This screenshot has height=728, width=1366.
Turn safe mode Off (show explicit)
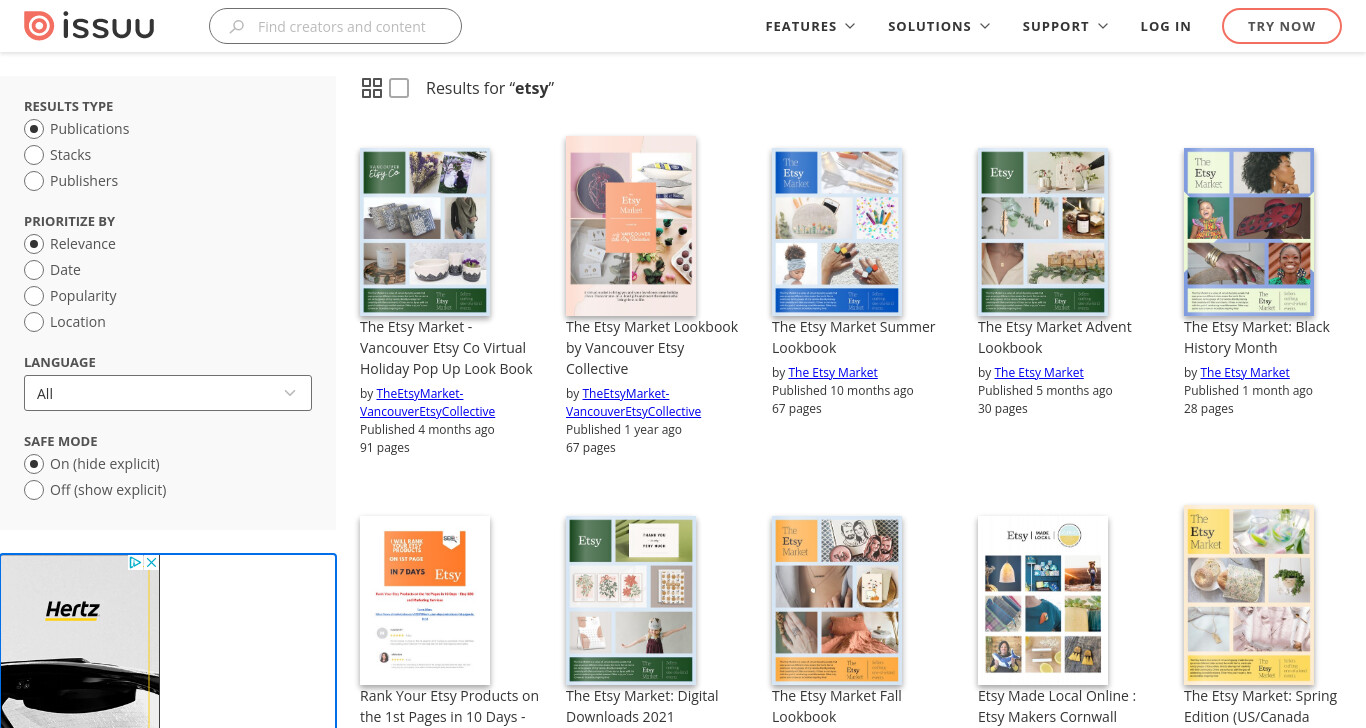pyautogui.click(x=95, y=490)
